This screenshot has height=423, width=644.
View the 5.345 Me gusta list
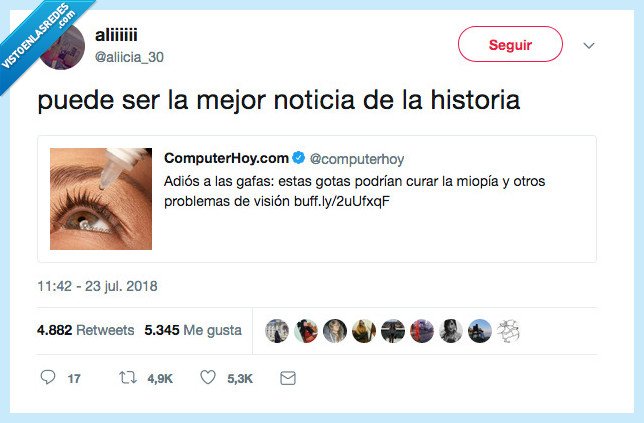[193, 330]
